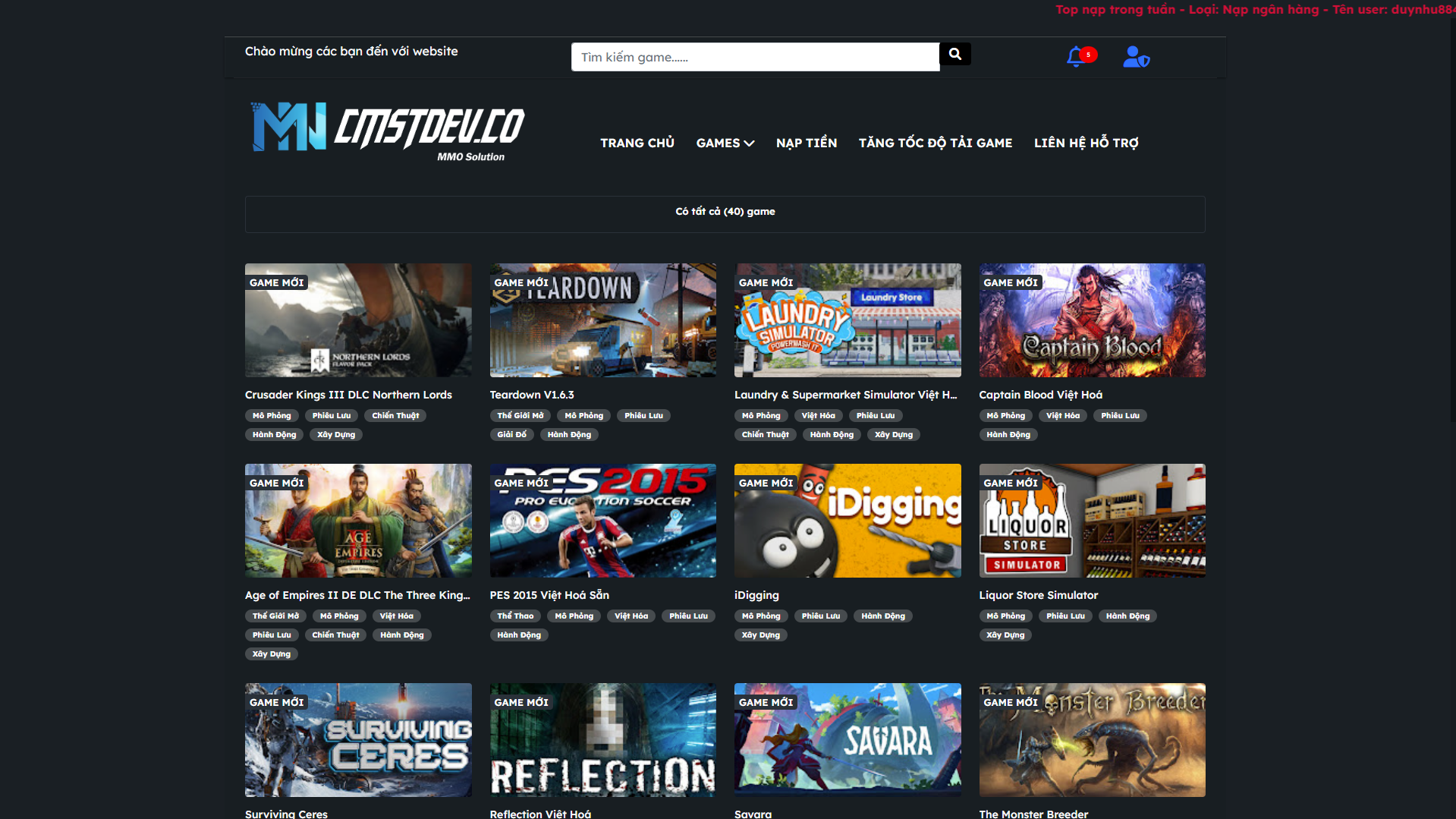Open the NẠP TIỀN menu item
Screen dimensions: 1456x819
pos(806,143)
